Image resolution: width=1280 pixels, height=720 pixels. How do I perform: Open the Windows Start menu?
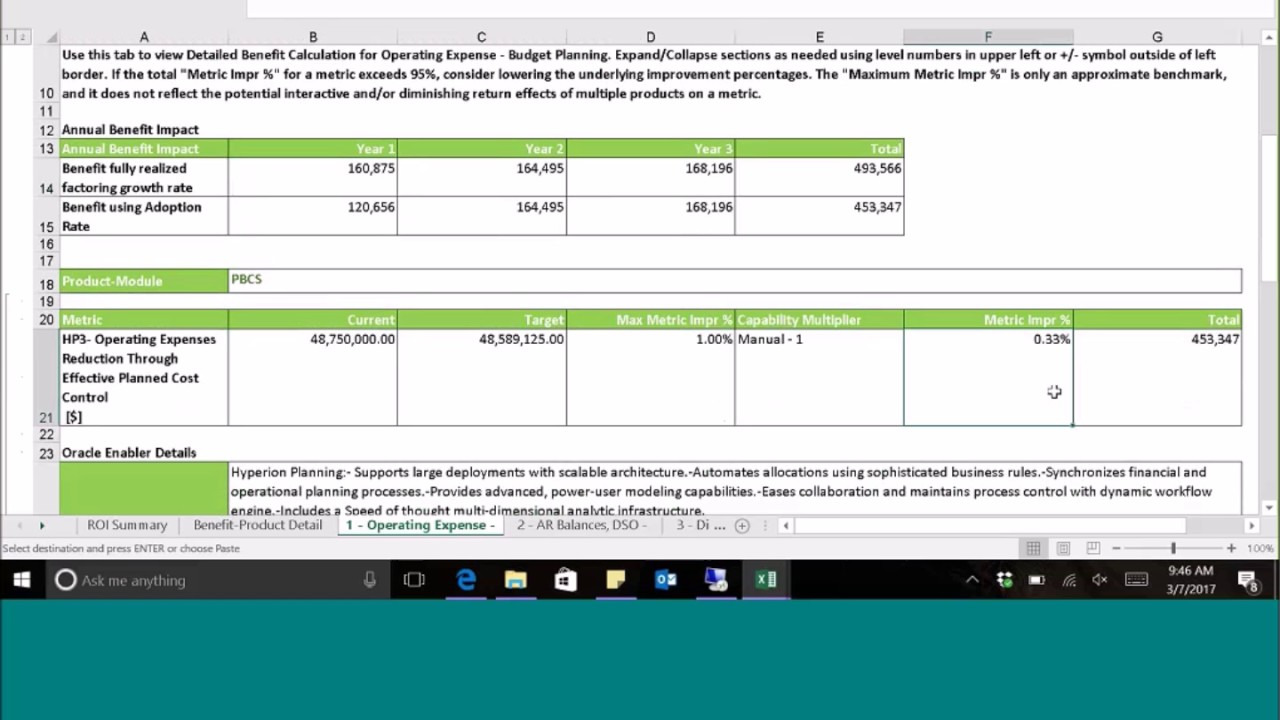click(x=22, y=580)
